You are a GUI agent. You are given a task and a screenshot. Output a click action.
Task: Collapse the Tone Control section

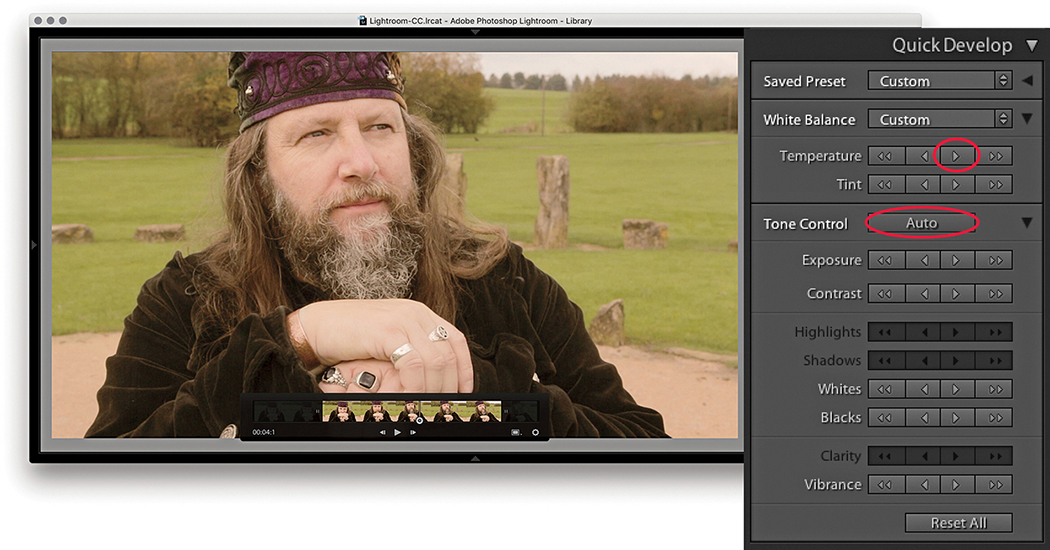(x=1027, y=224)
